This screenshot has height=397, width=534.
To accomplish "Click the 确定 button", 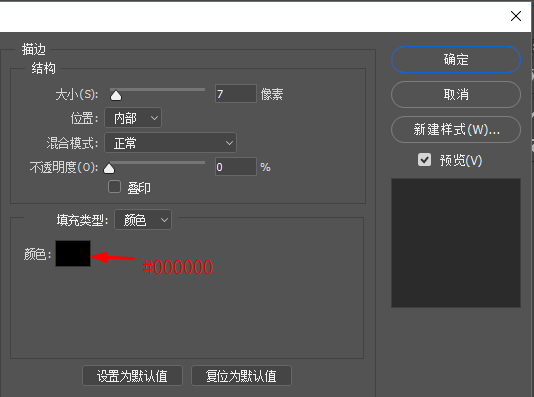I will [x=456, y=60].
